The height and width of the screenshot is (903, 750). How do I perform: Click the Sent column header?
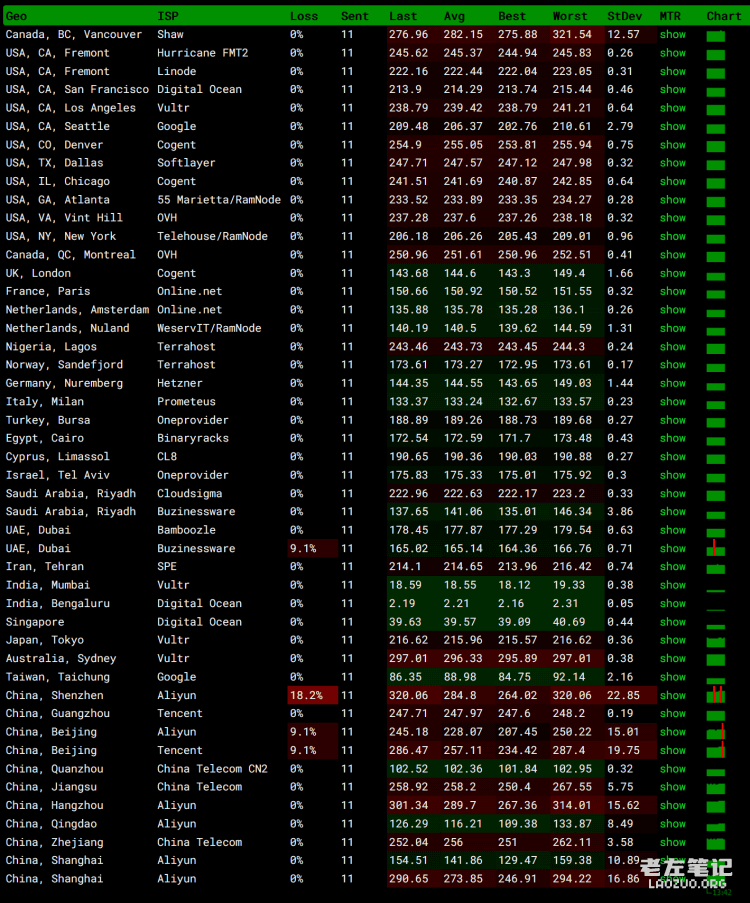(354, 16)
